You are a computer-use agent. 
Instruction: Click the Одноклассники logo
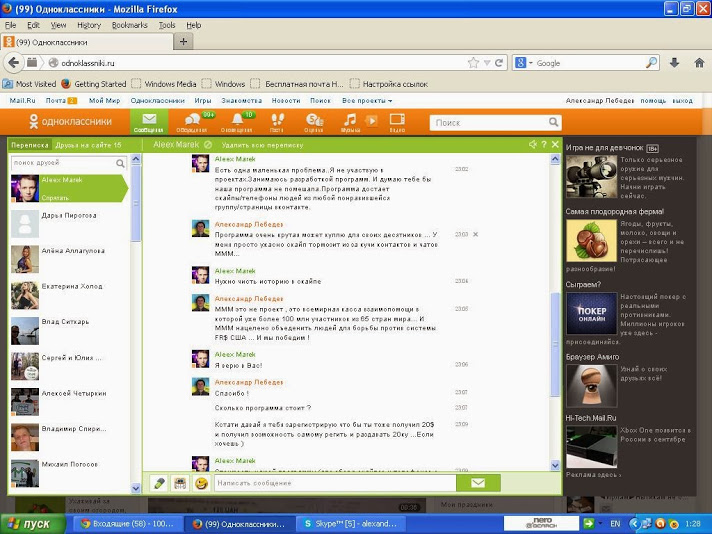pyautogui.click(x=70, y=122)
